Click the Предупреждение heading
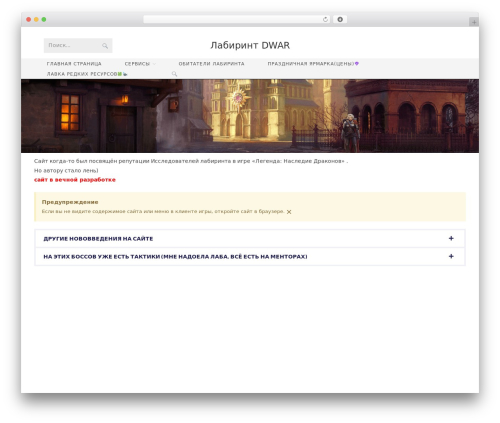The image size is (500, 423). pyautogui.click(x=70, y=202)
